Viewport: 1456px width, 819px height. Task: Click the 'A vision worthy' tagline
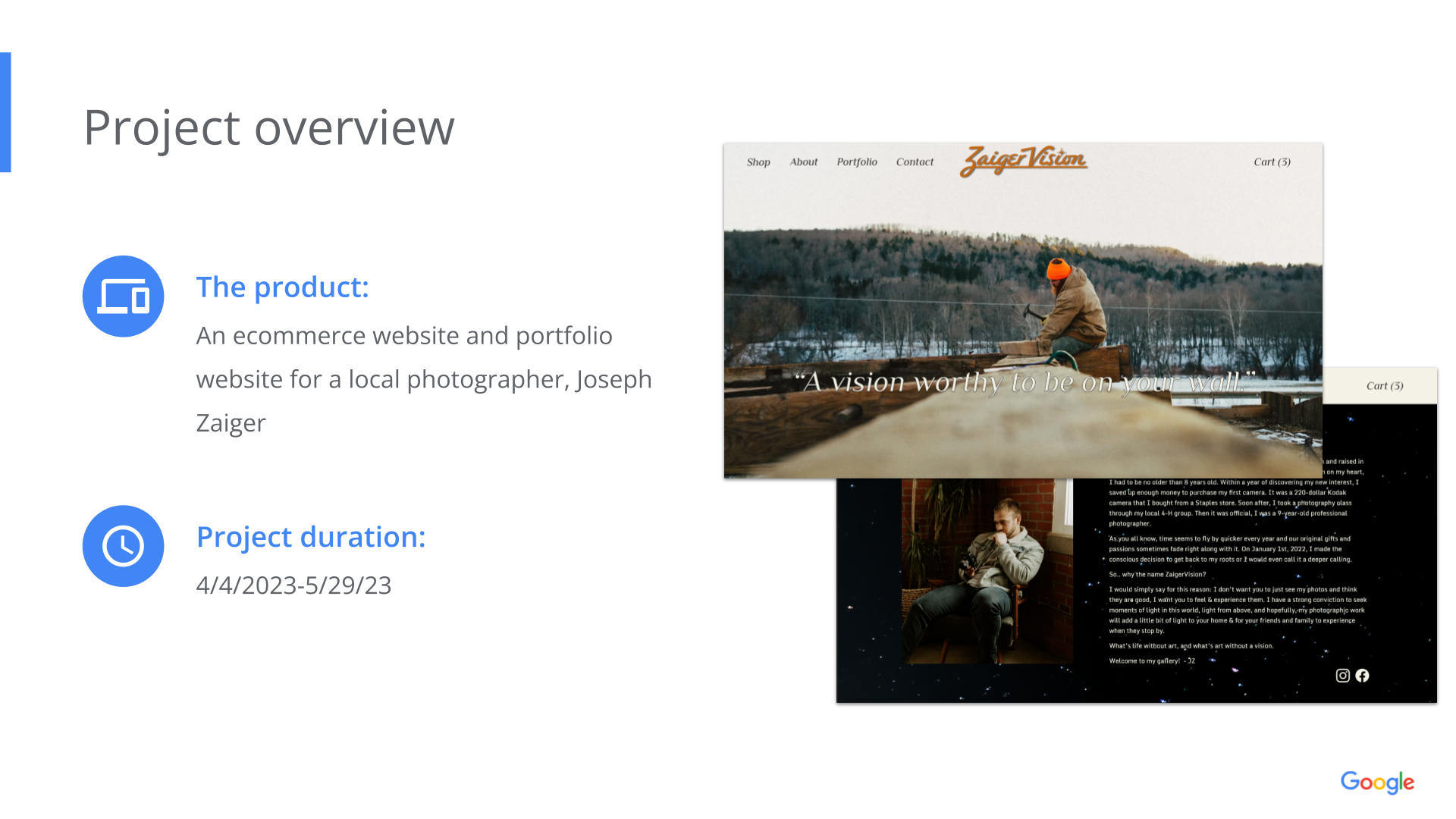click(x=1024, y=381)
